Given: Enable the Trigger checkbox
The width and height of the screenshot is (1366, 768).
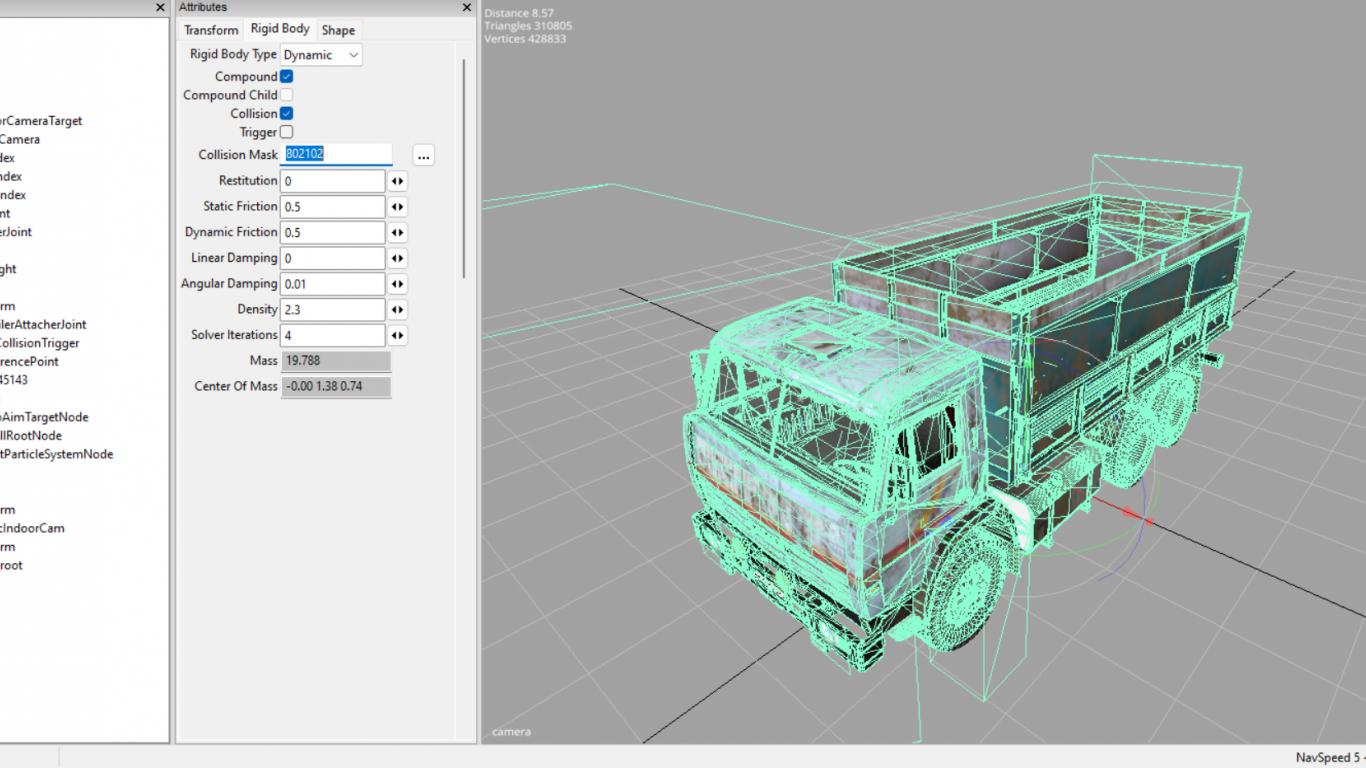Looking at the screenshot, I should (x=286, y=132).
